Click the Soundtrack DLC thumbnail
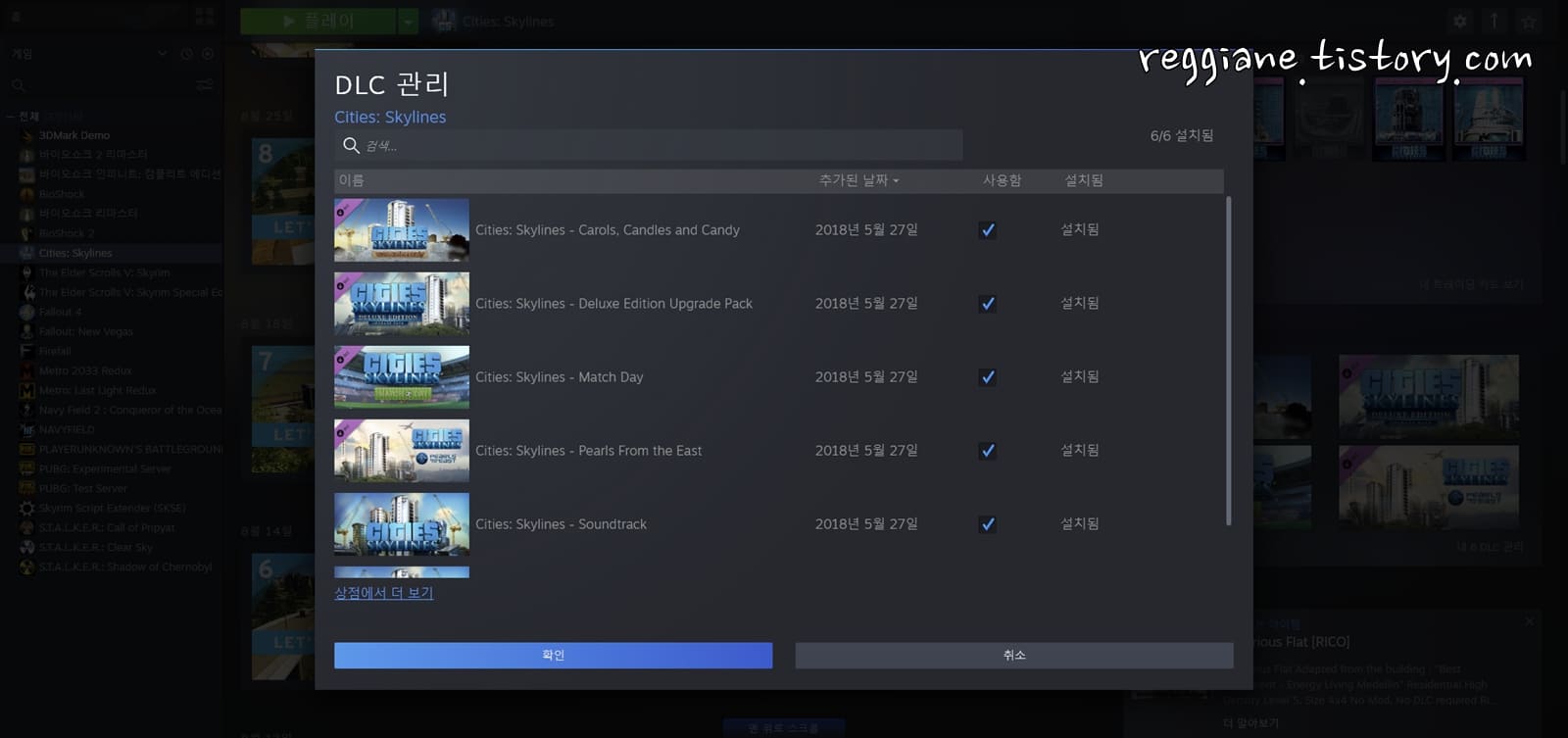 point(402,524)
